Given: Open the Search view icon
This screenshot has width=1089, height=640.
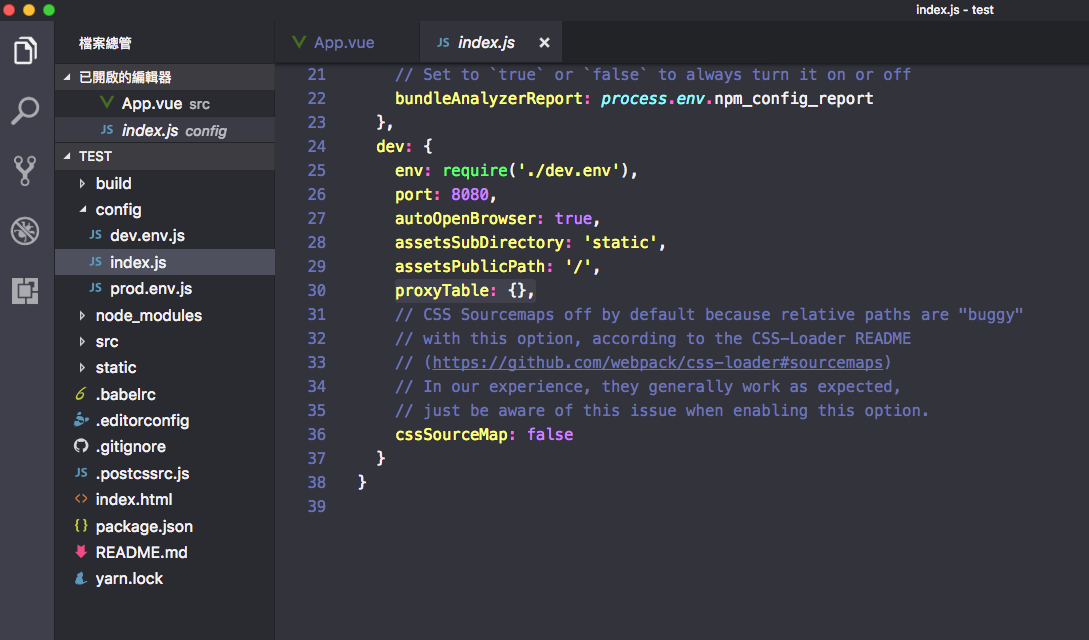Looking at the screenshot, I should (26, 110).
